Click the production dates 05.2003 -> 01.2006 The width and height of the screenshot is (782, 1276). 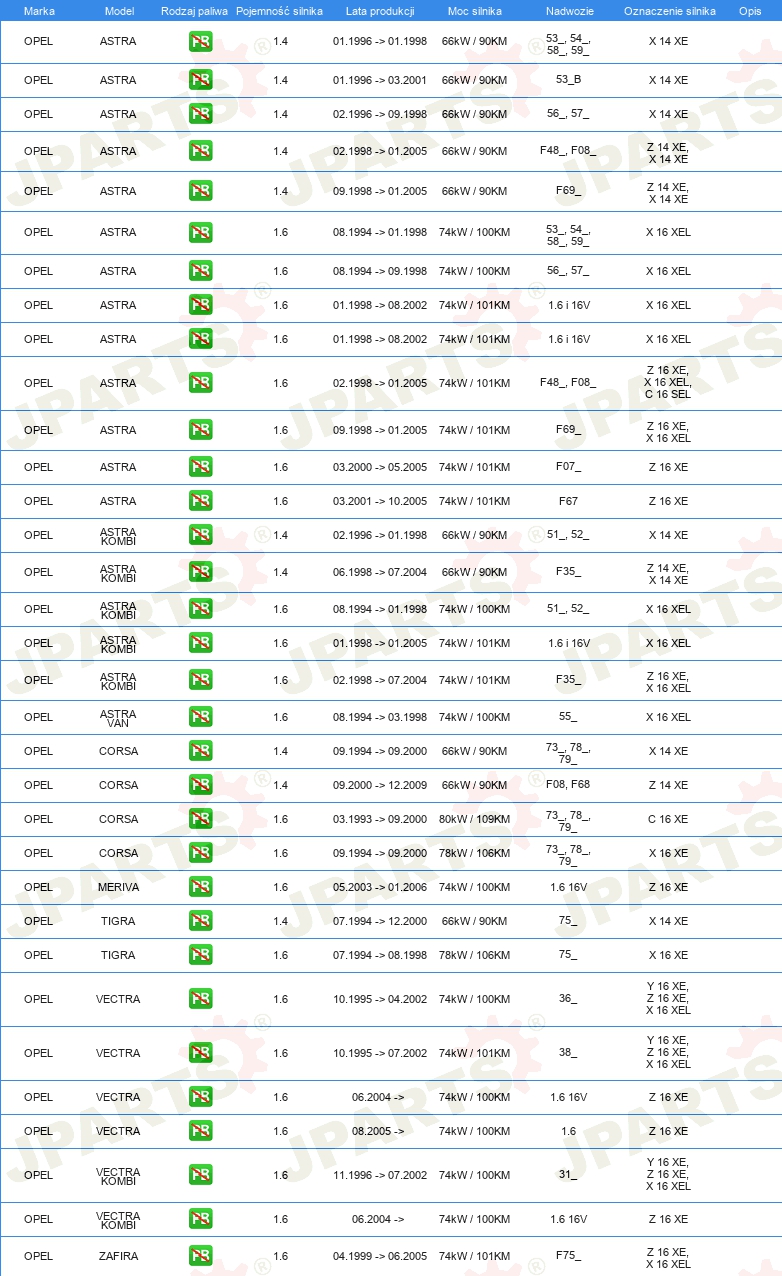(380, 887)
